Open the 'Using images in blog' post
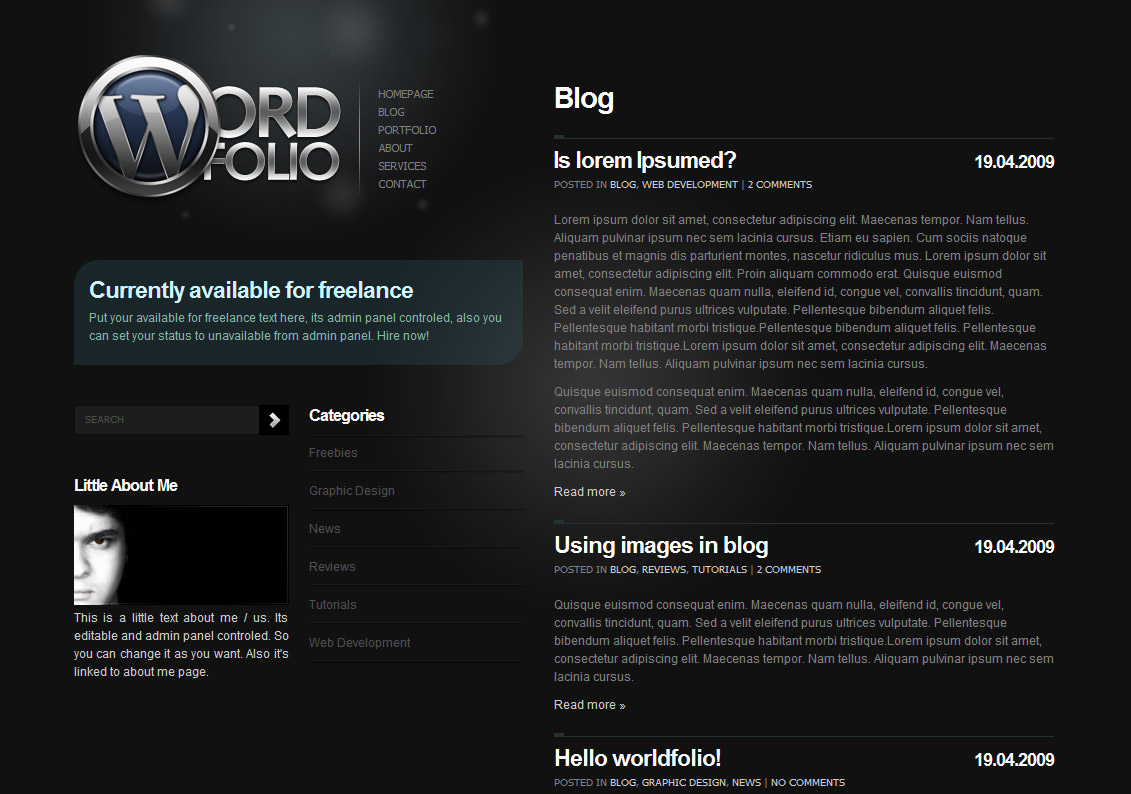 click(x=661, y=545)
